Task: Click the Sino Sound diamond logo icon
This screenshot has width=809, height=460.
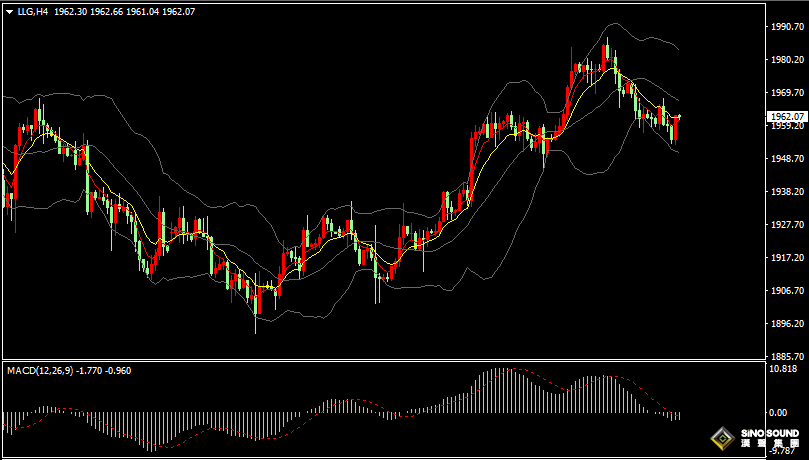Action: click(720, 438)
